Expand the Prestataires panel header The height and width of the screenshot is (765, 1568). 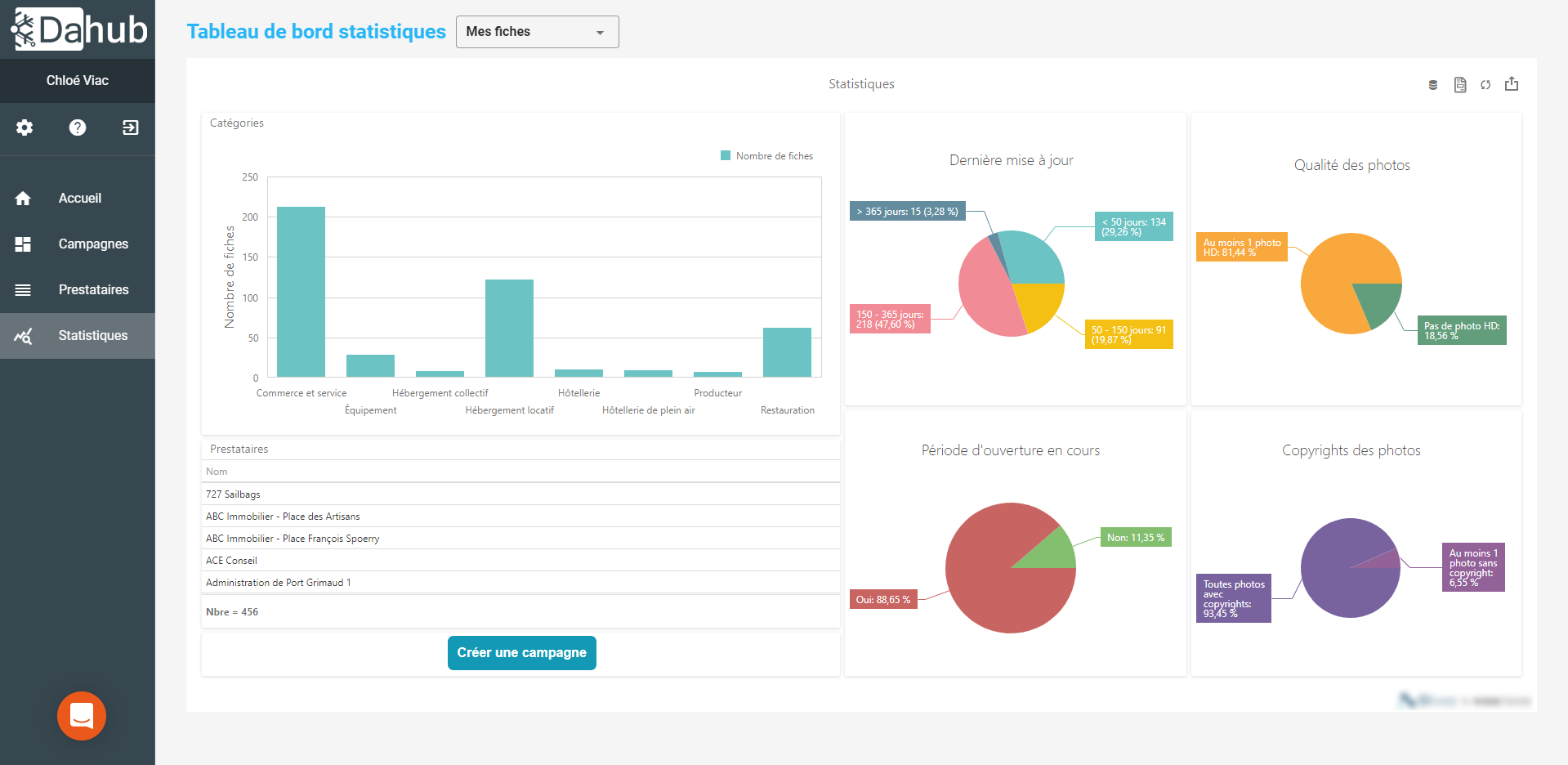coord(239,449)
